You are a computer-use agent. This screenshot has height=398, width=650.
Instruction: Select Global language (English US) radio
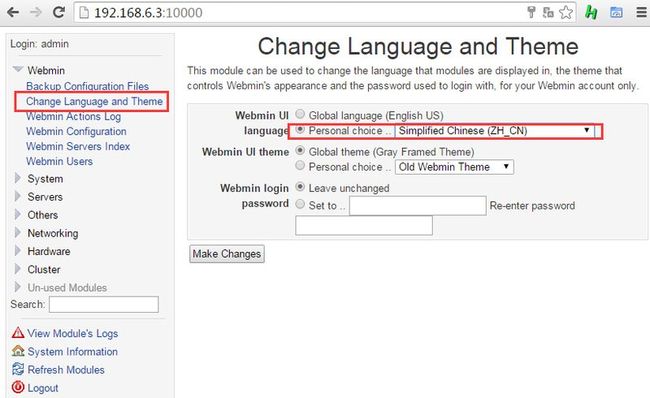(x=300, y=114)
